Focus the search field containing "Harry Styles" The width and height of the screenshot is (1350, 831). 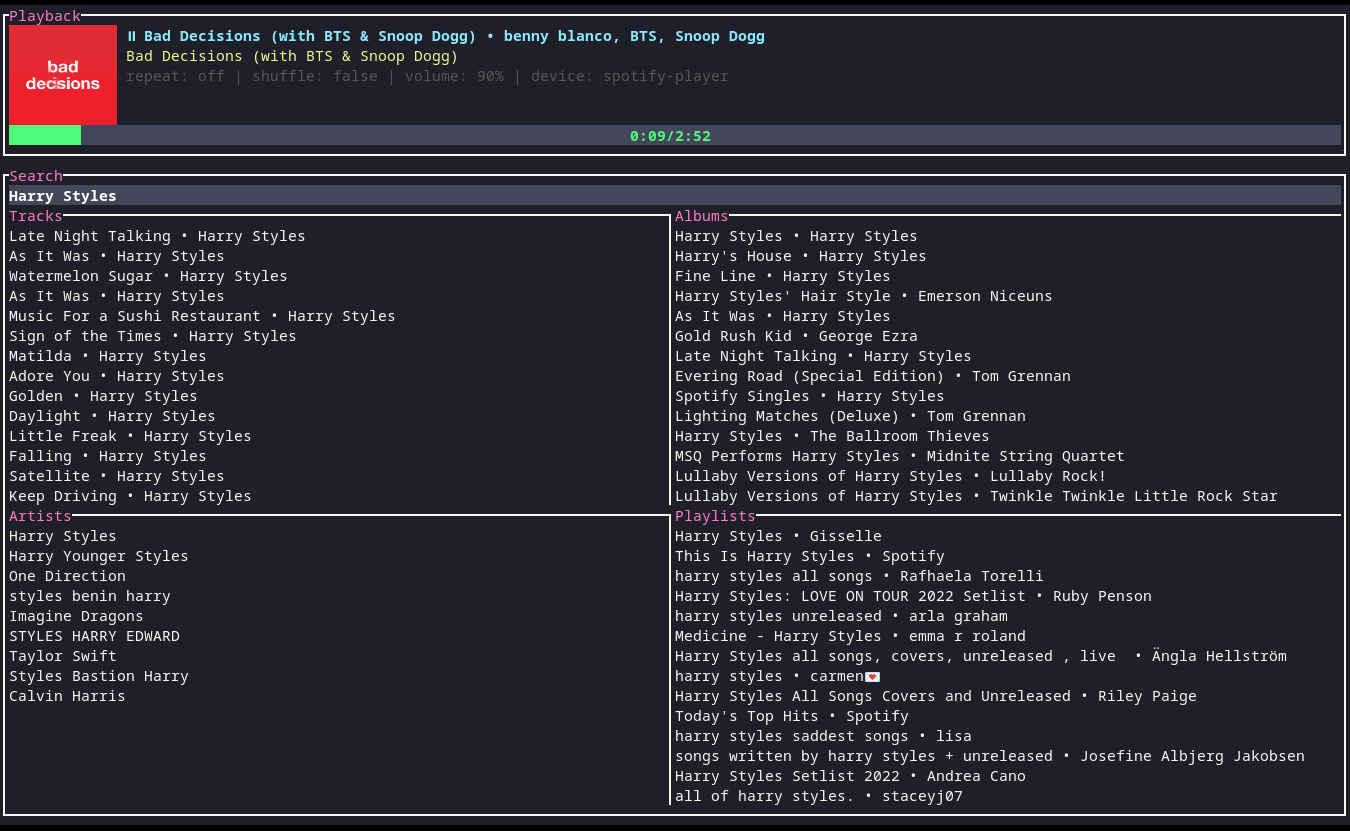675,195
